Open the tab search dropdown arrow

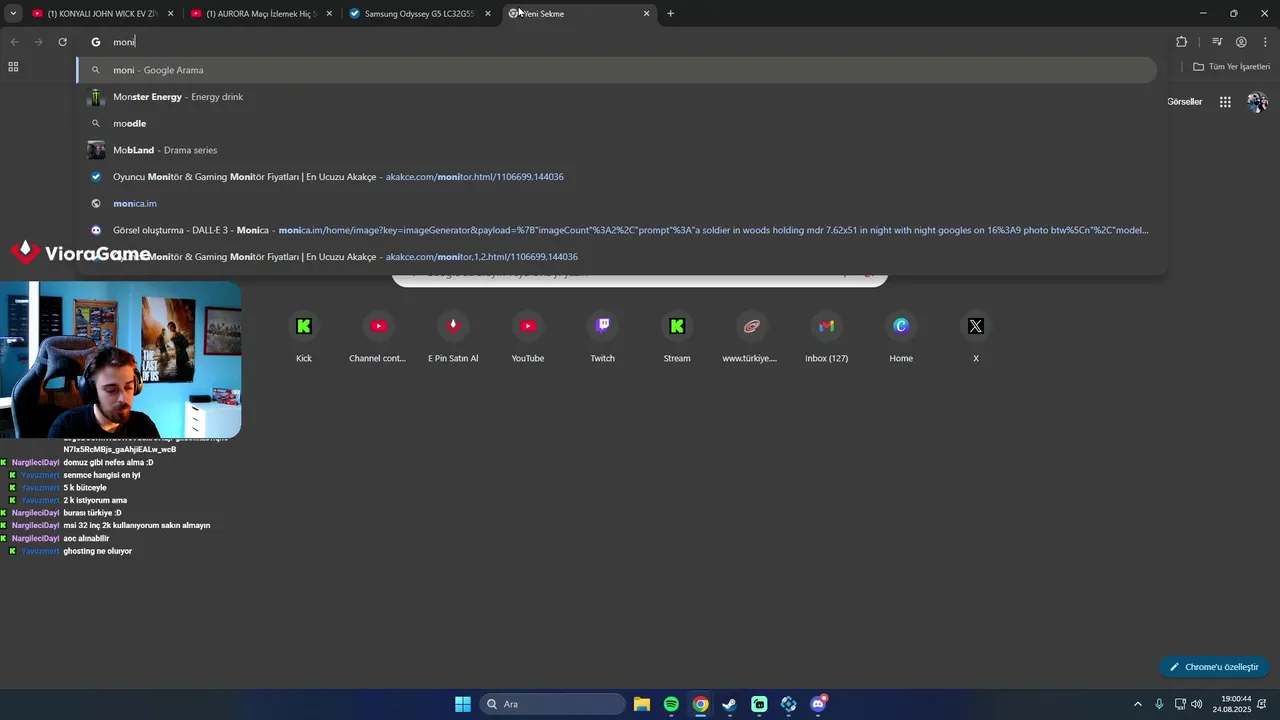coord(13,14)
